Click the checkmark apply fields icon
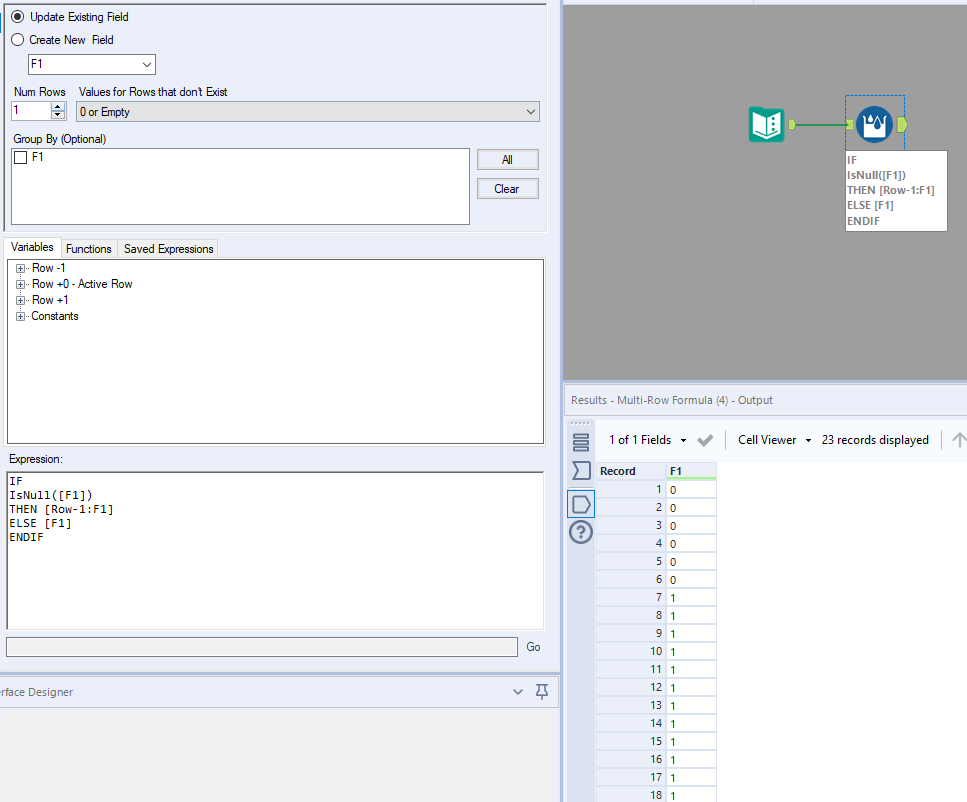The height and width of the screenshot is (802, 967). (x=705, y=440)
